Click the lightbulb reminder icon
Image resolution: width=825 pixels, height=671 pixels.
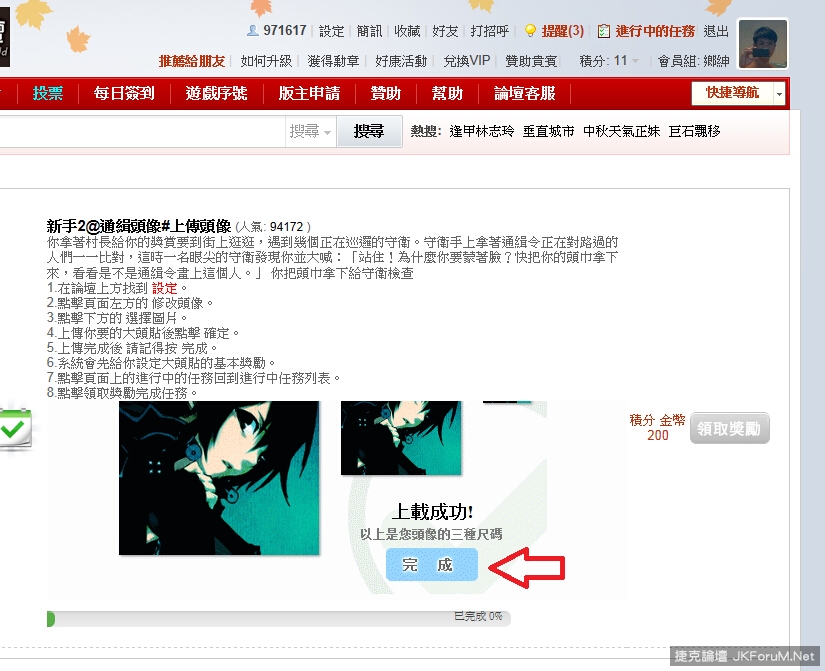[x=530, y=31]
